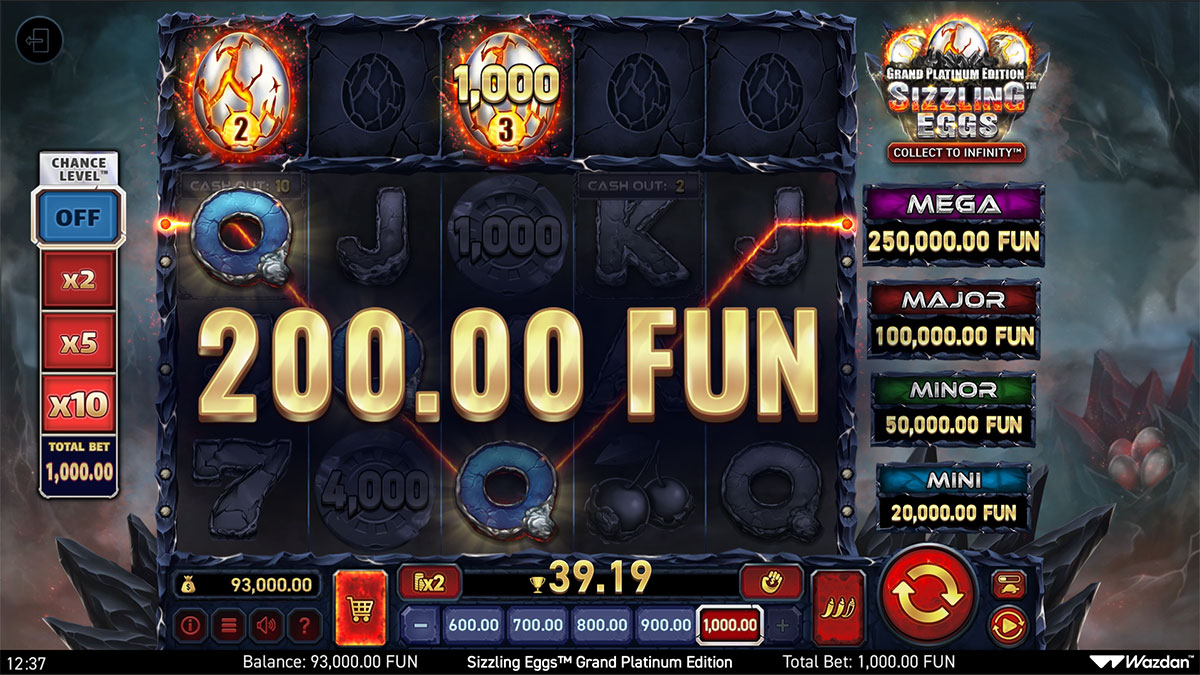Enable the x10 Chance Level
Viewport: 1200px width, 675px height.
coord(78,405)
